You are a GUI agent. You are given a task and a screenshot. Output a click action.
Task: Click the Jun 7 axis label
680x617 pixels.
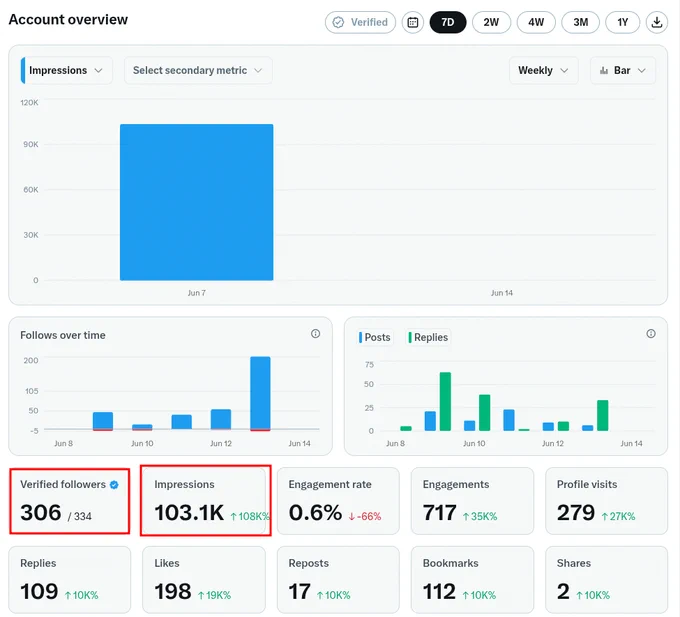click(x=196, y=293)
